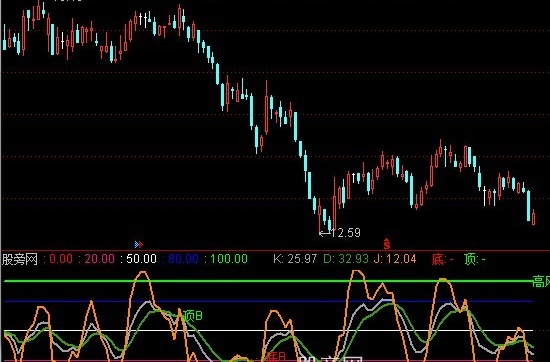This screenshot has height=362, width=550.
Task: Click the blue-red double arrow marker
Action: pos(139,244)
